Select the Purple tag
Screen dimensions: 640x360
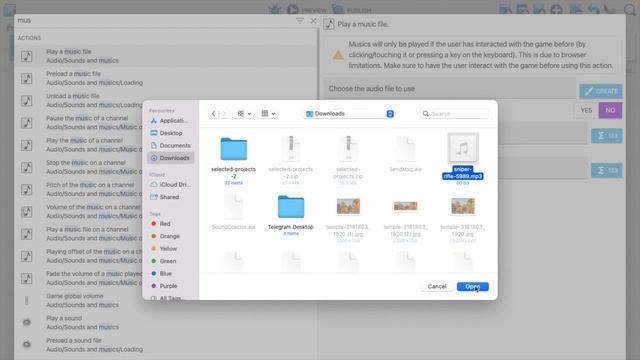pos(164,286)
